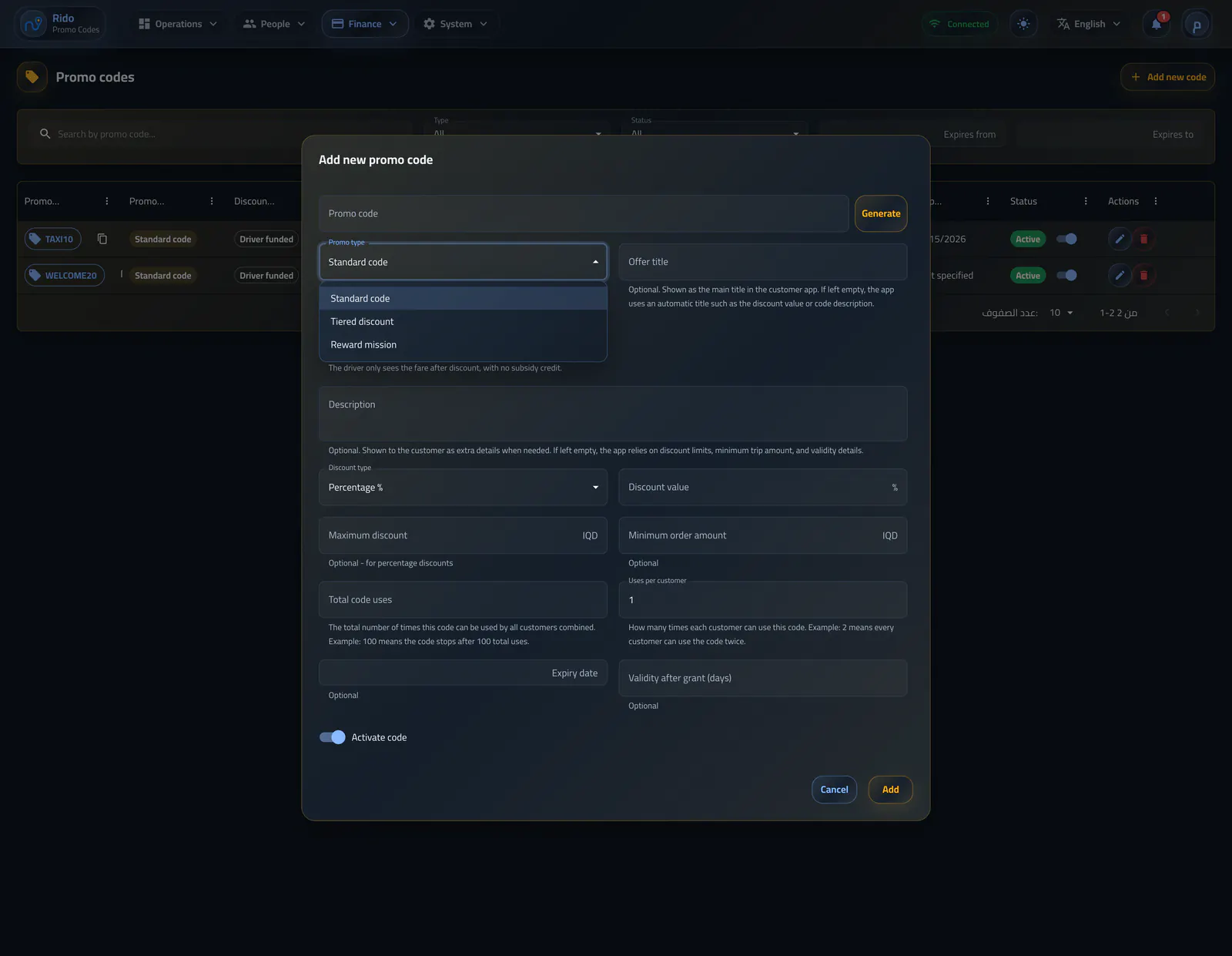1232x956 pixels.
Task: Focus the Discount value field
Action: coord(762,487)
